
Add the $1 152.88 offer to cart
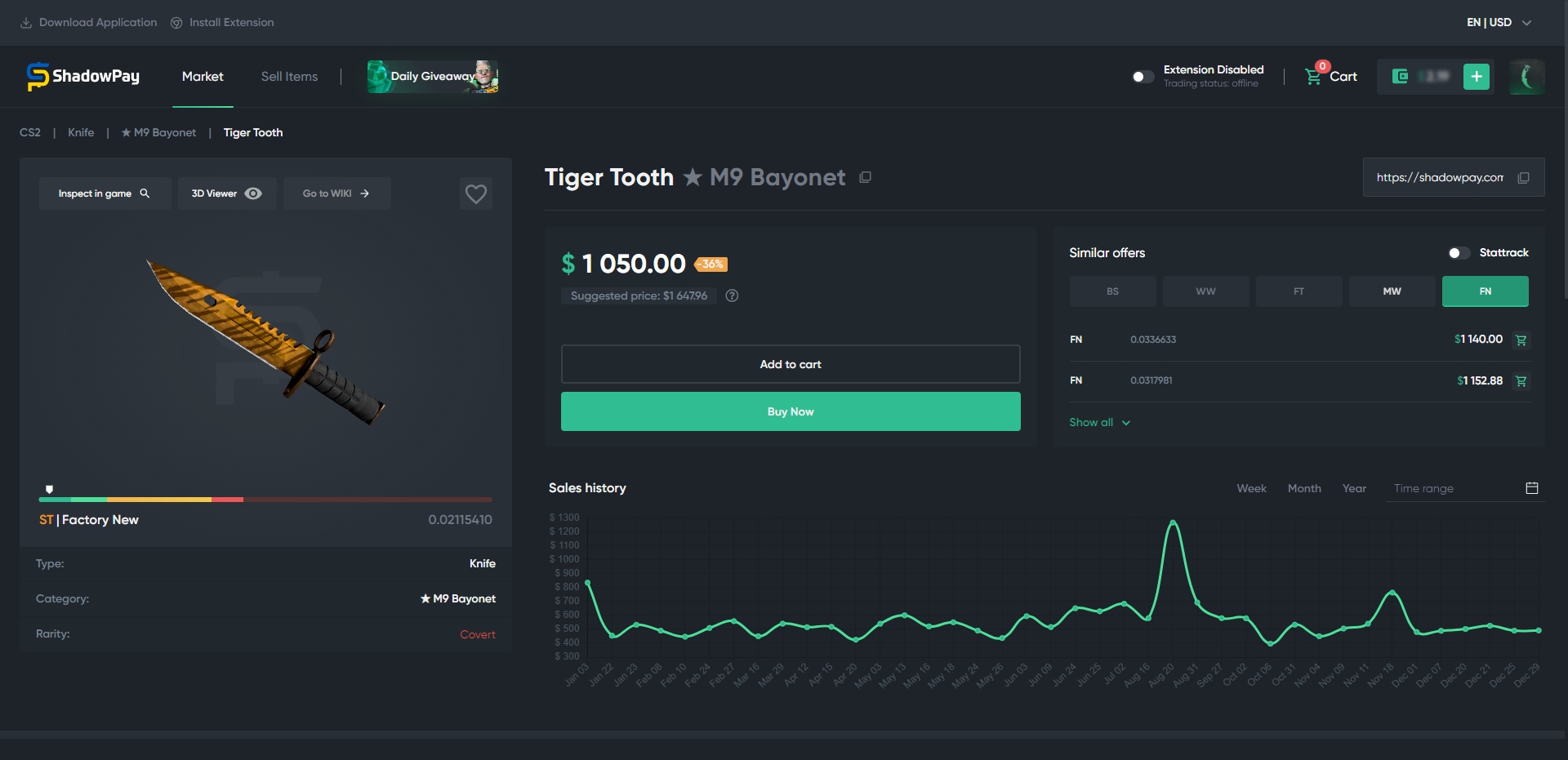tap(1521, 380)
